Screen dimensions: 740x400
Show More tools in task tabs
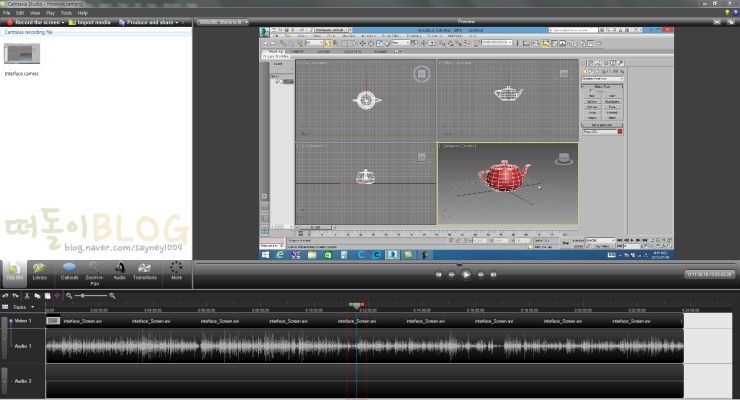pyautogui.click(x=176, y=271)
